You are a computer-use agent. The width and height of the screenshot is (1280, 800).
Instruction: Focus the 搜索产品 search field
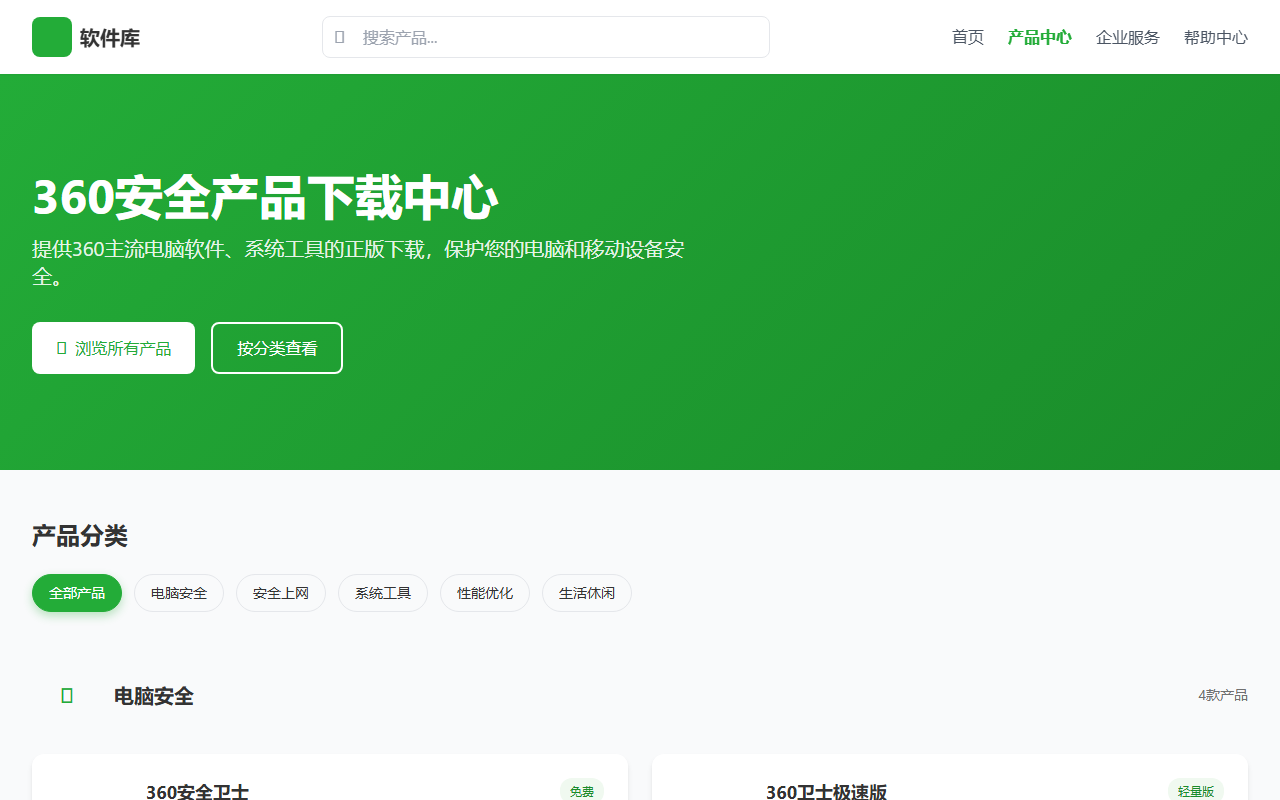[x=546, y=37]
